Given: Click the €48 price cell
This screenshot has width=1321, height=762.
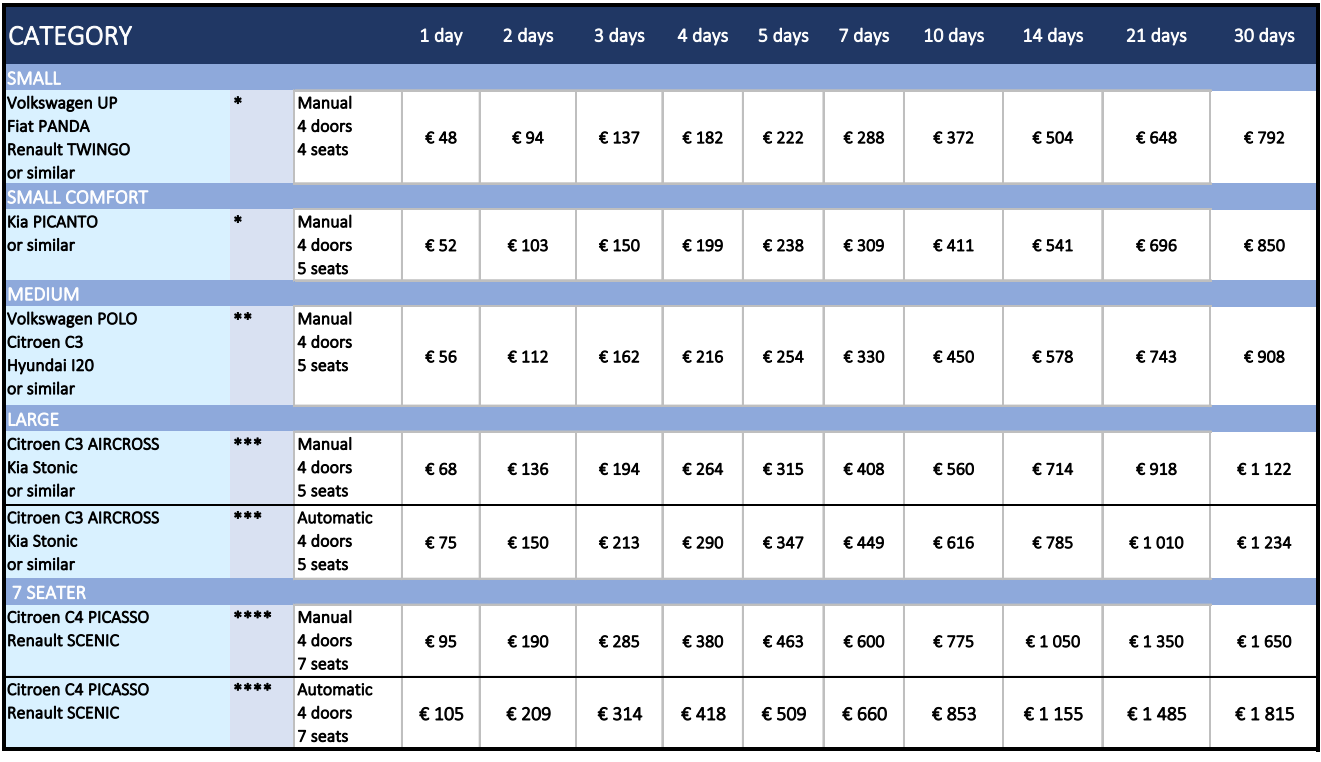Looking at the screenshot, I should (441, 138).
